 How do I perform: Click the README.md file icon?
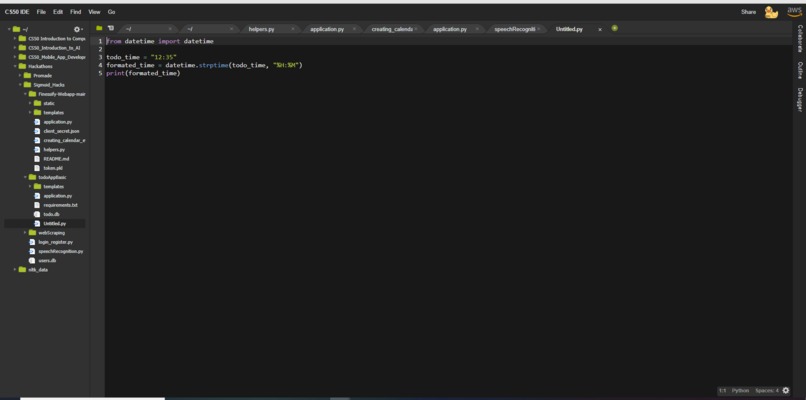(x=37, y=159)
